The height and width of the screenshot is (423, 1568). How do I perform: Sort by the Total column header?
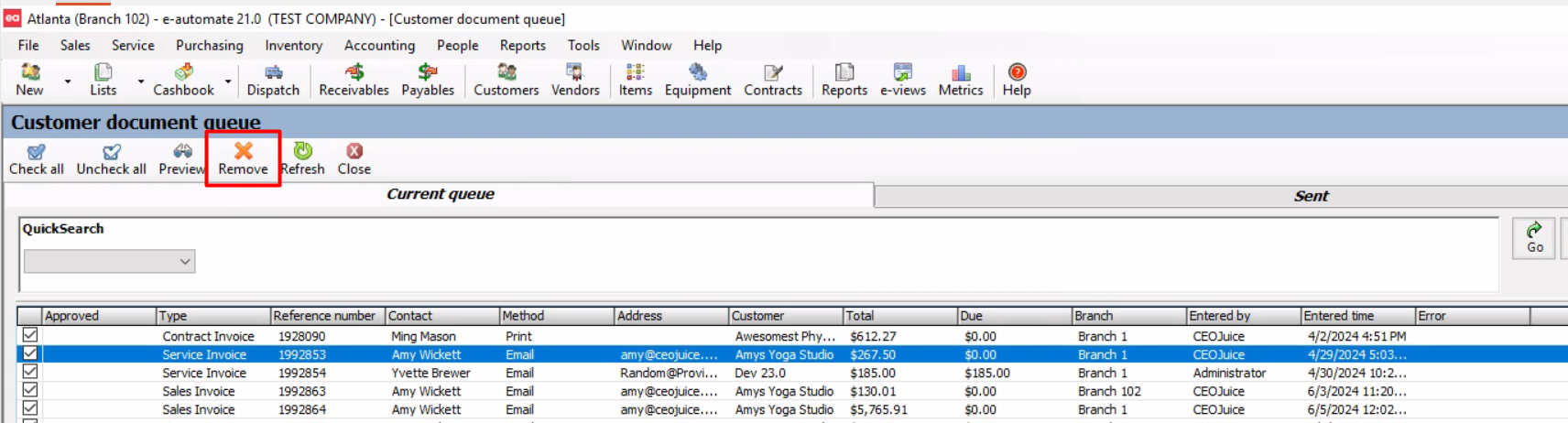[900, 316]
